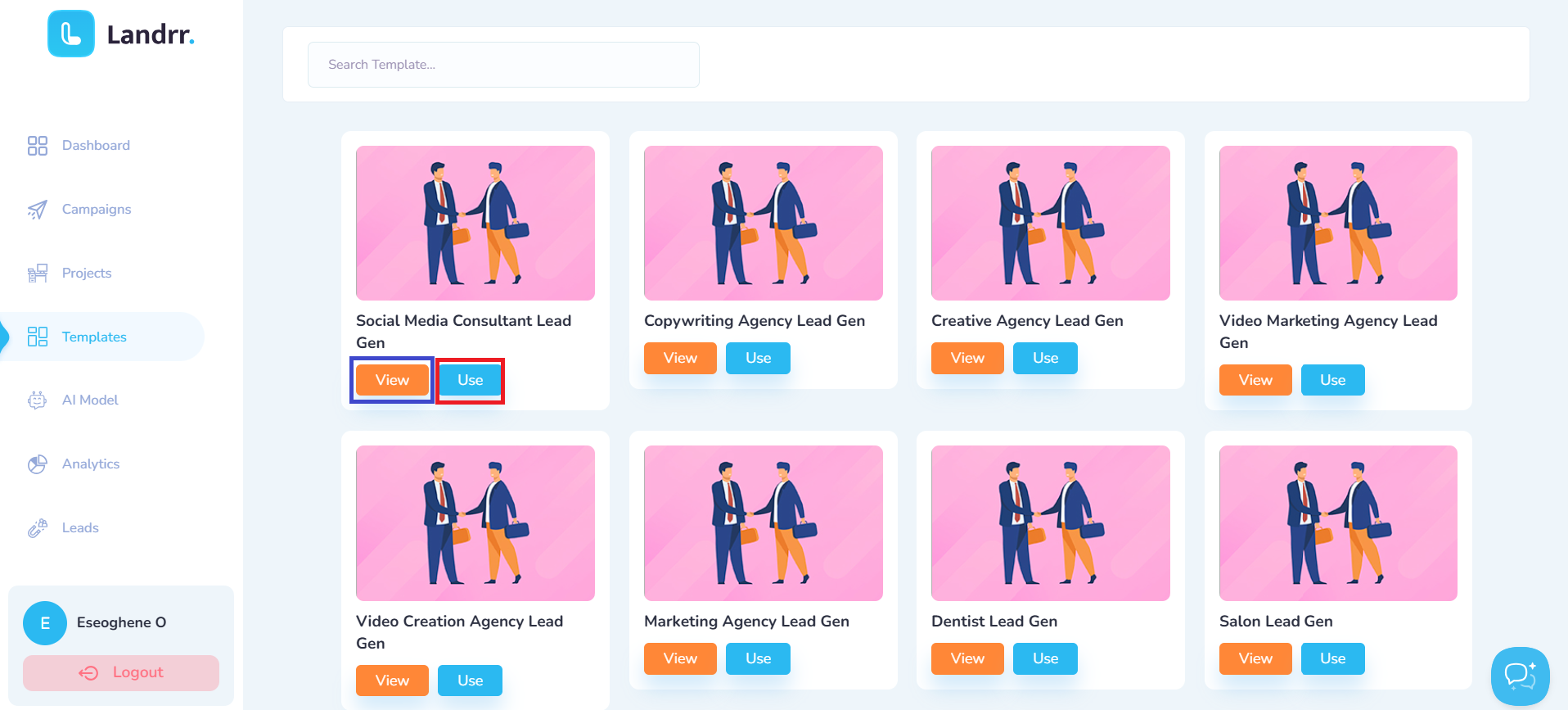This screenshot has height=710, width=1568.
Task: Click the Salon Lead Gen thumbnail image
Action: click(x=1338, y=523)
